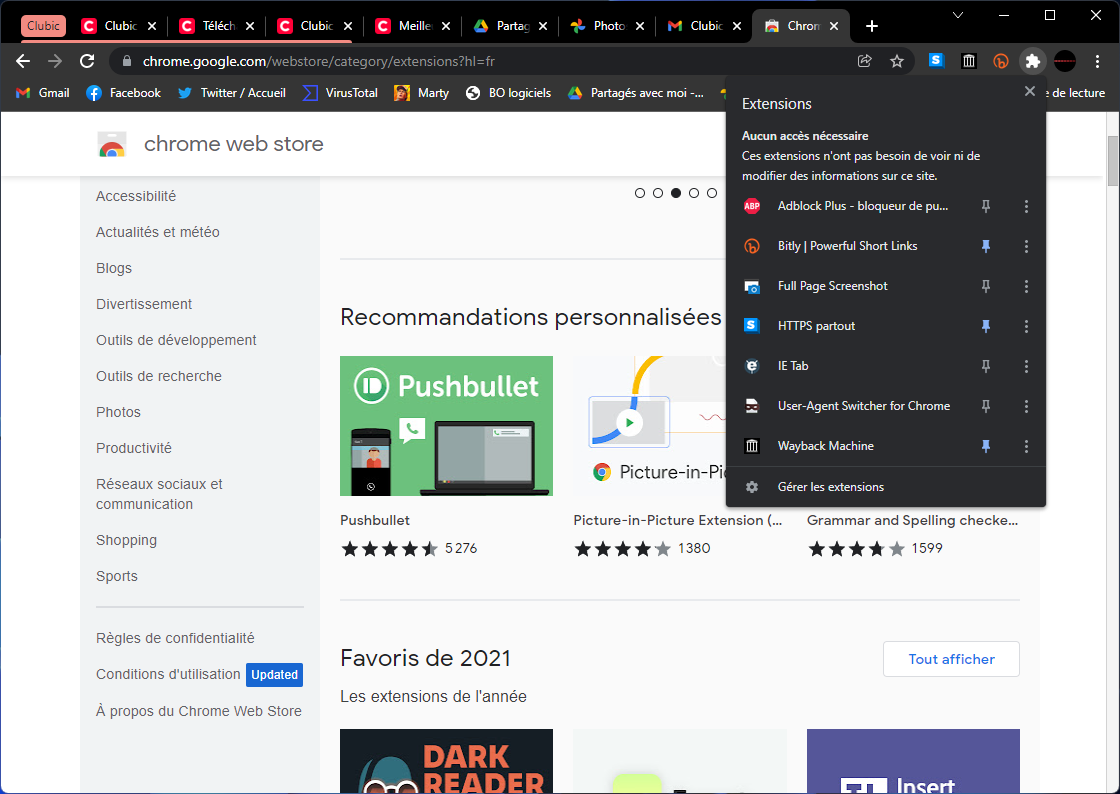Switch to the Téléch tab

[x=217, y=26]
